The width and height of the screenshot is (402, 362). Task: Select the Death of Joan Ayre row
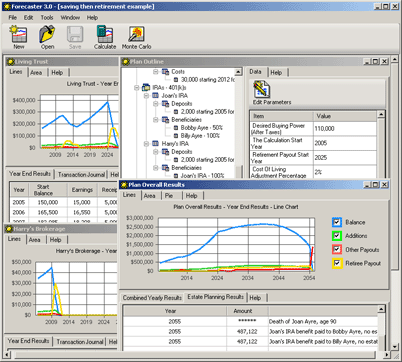(x=250, y=322)
